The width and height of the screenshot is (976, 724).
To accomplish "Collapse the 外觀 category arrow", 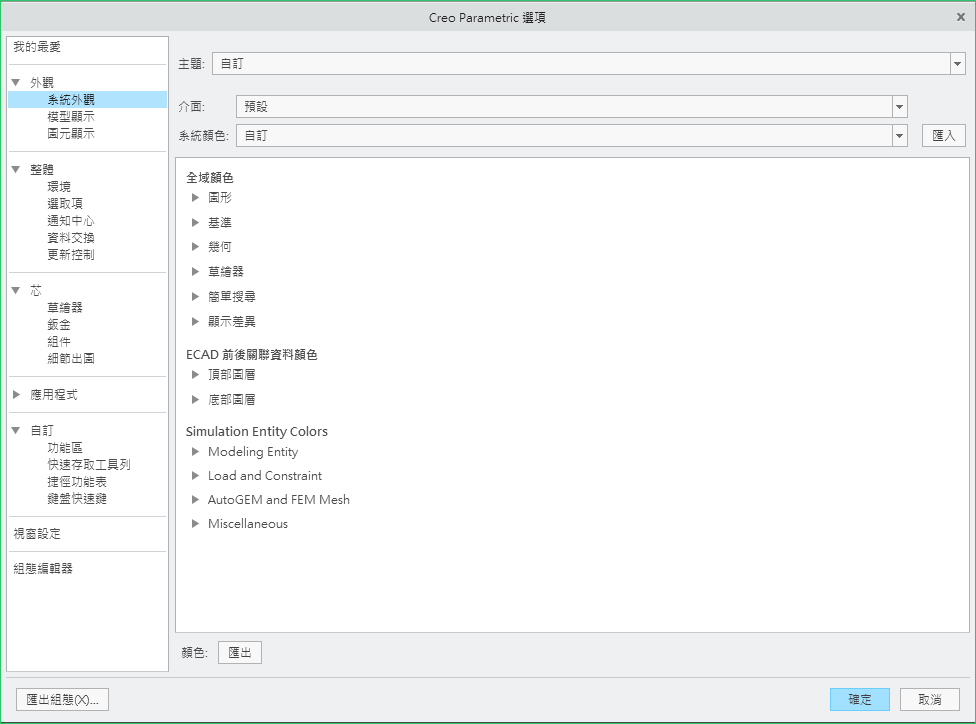I will coord(16,83).
